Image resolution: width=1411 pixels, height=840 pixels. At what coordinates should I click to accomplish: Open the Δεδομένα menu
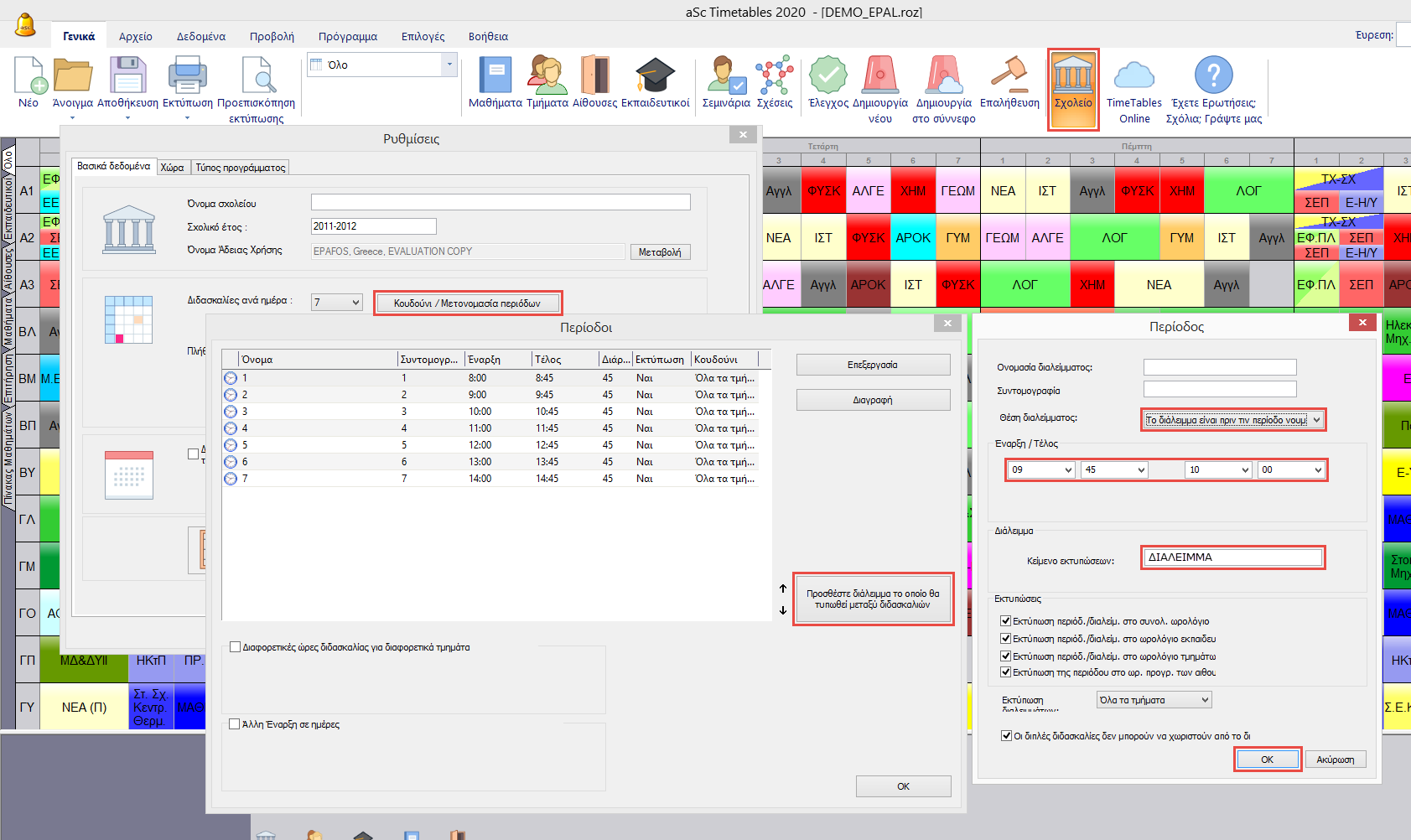[x=200, y=37]
